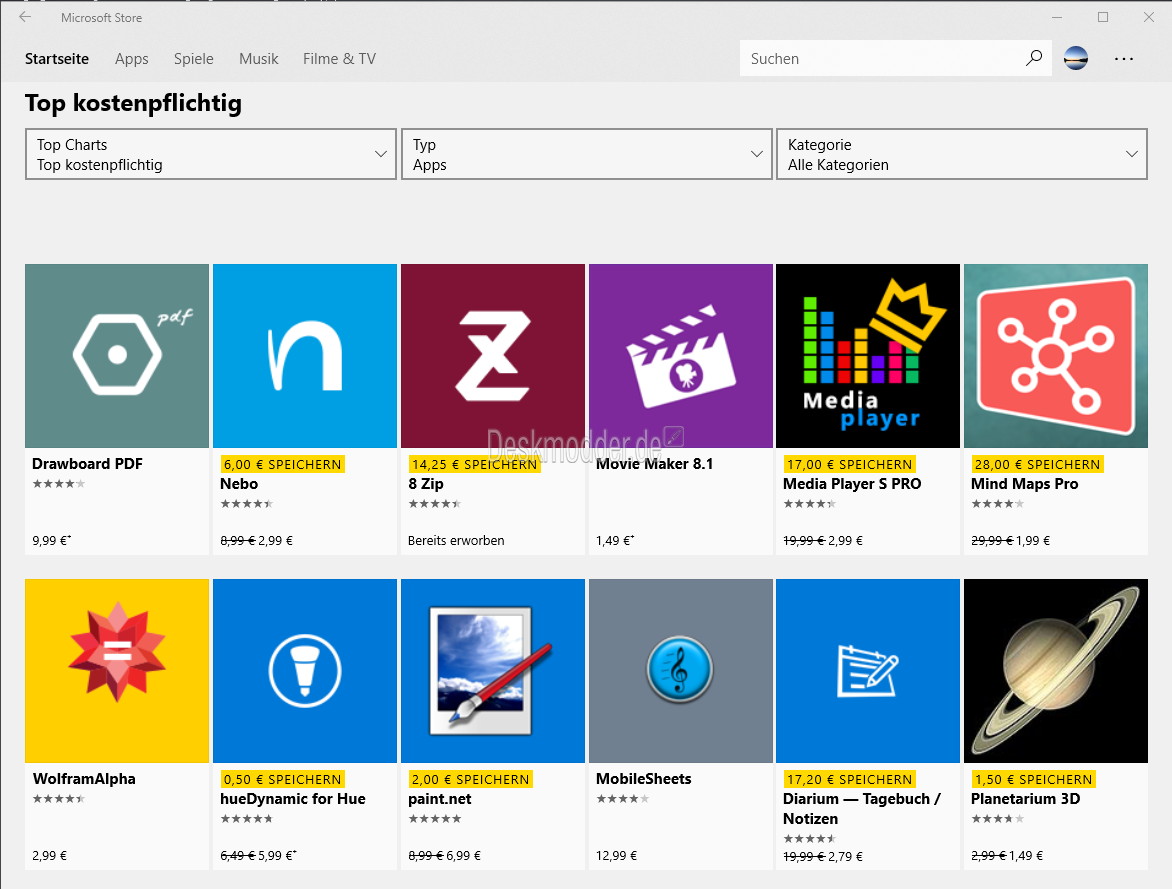The width and height of the screenshot is (1172, 889).
Task: Open the Nebo app icon
Action: (305, 356)
